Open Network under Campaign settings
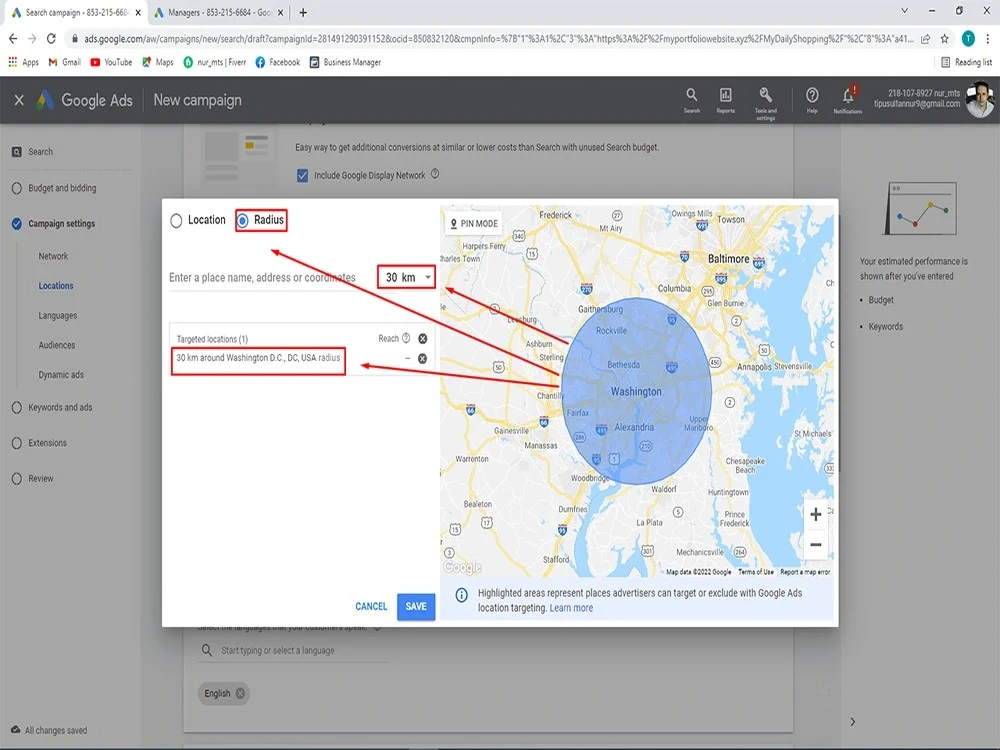 53,256
